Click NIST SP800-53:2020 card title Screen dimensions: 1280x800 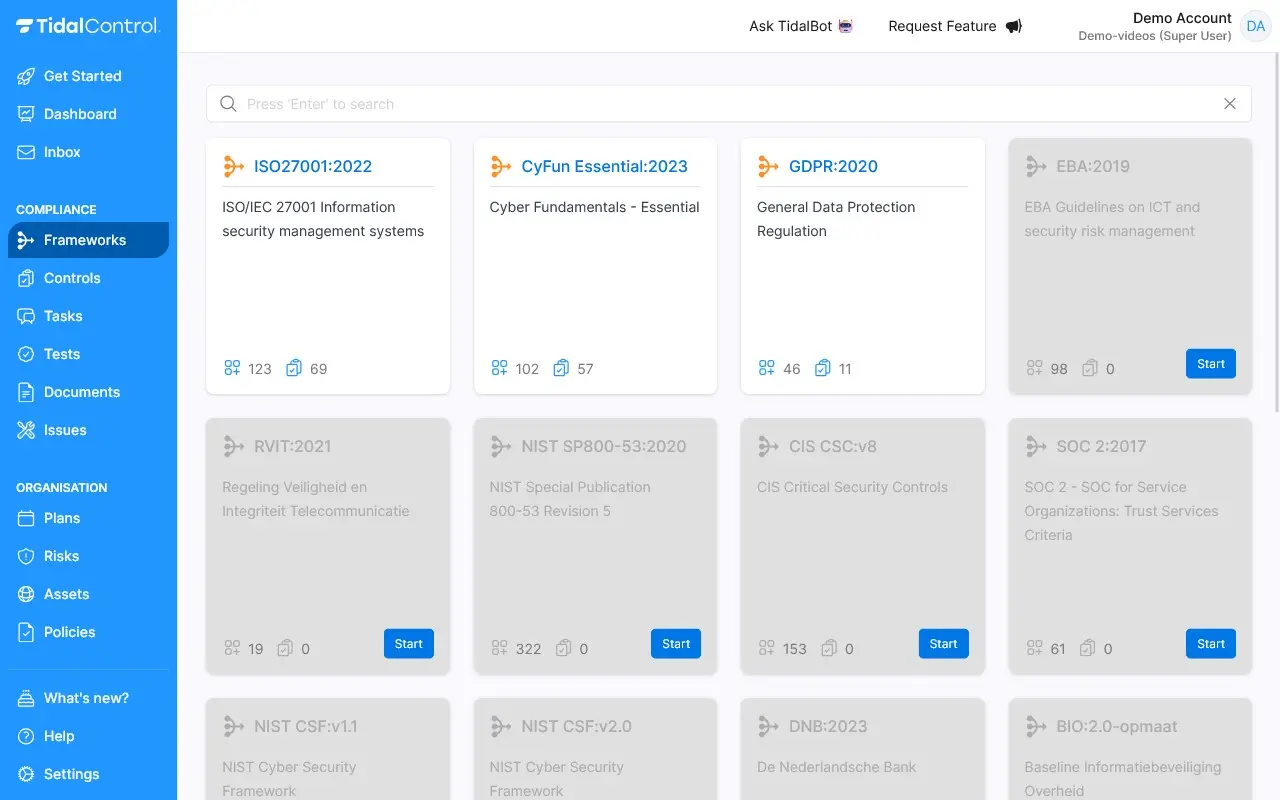click(x=604, y=447)
